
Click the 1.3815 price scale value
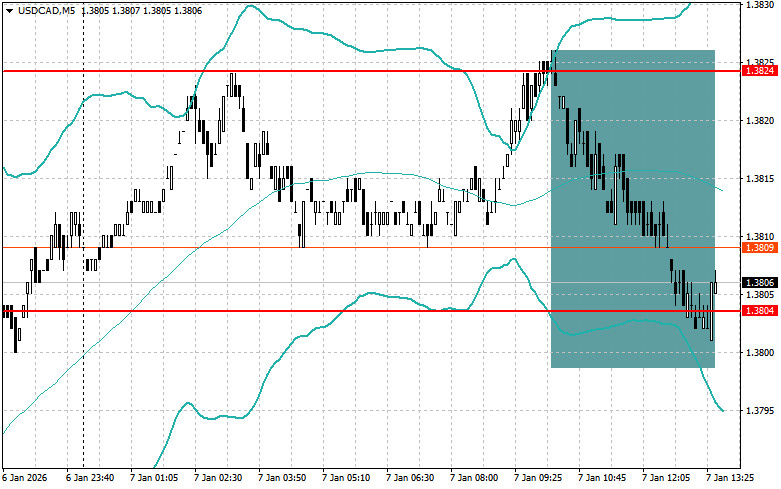(x=760, y=178)
